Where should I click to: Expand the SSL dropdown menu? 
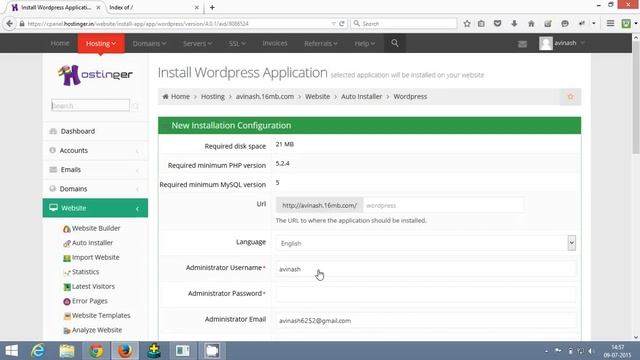point(237,43)
